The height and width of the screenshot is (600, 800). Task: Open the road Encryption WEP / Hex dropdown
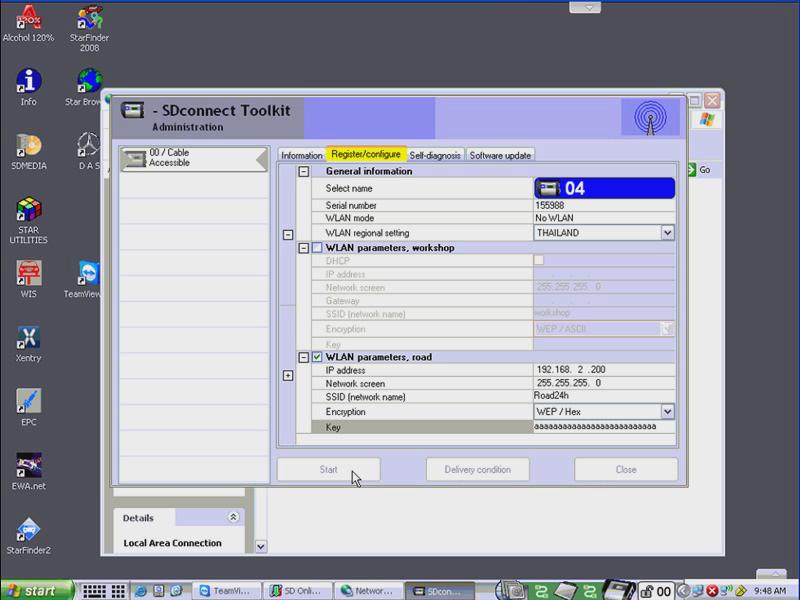pos(667,412)
